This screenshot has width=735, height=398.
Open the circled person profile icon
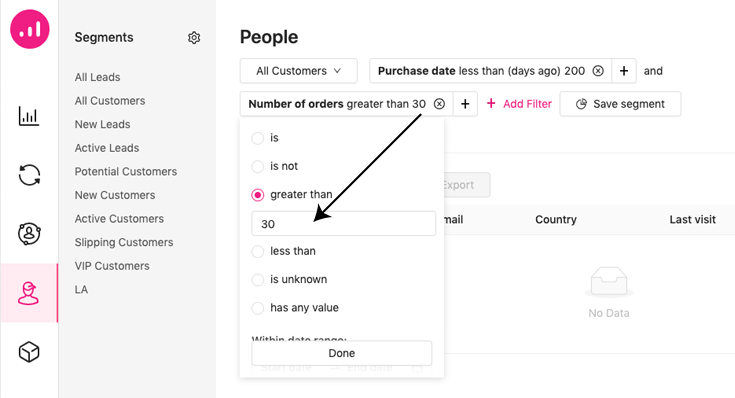pos(29,233)
